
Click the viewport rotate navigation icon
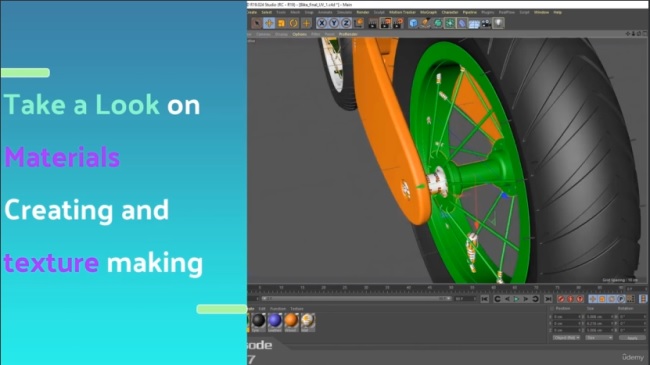(x=639, y=34)
